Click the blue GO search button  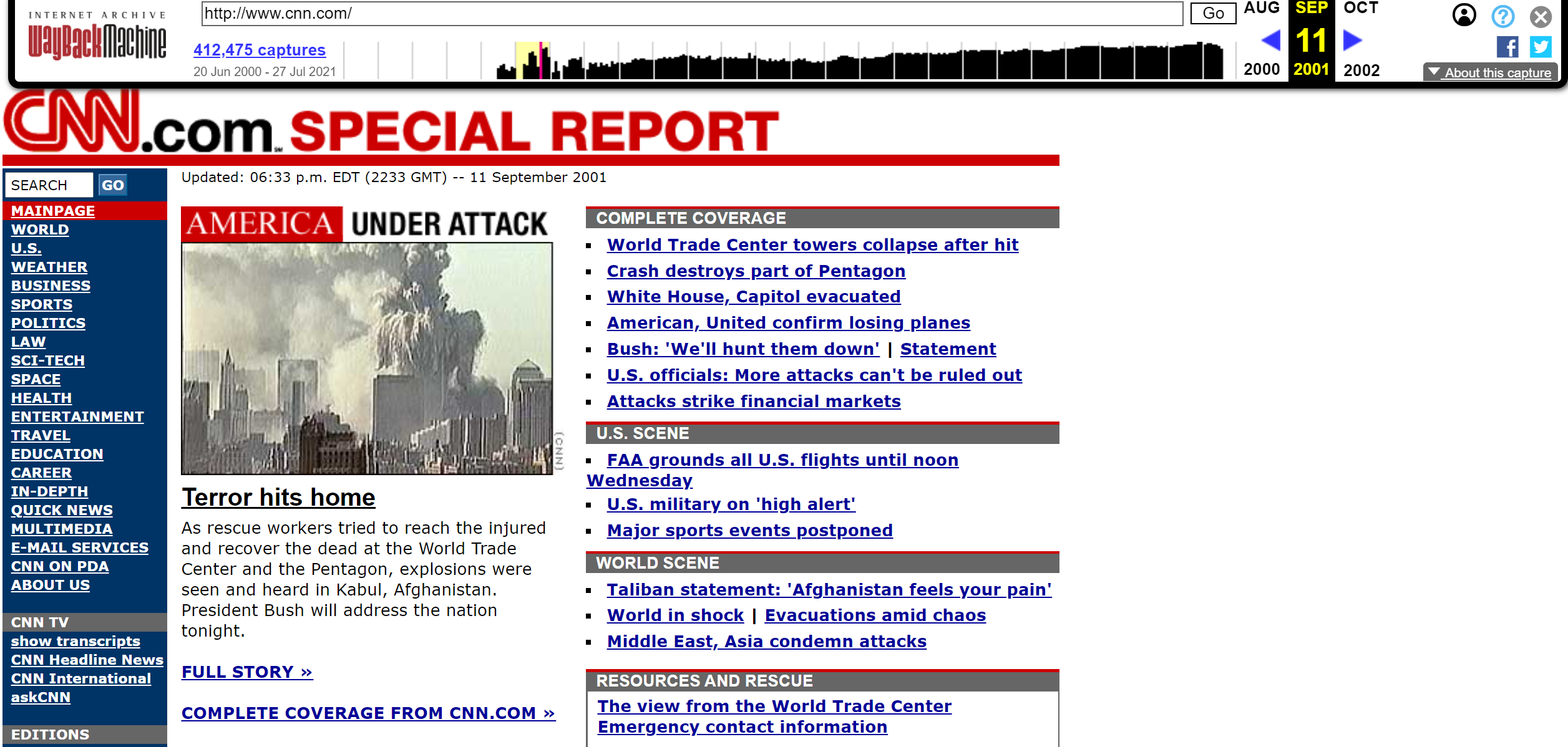[113, 185]
